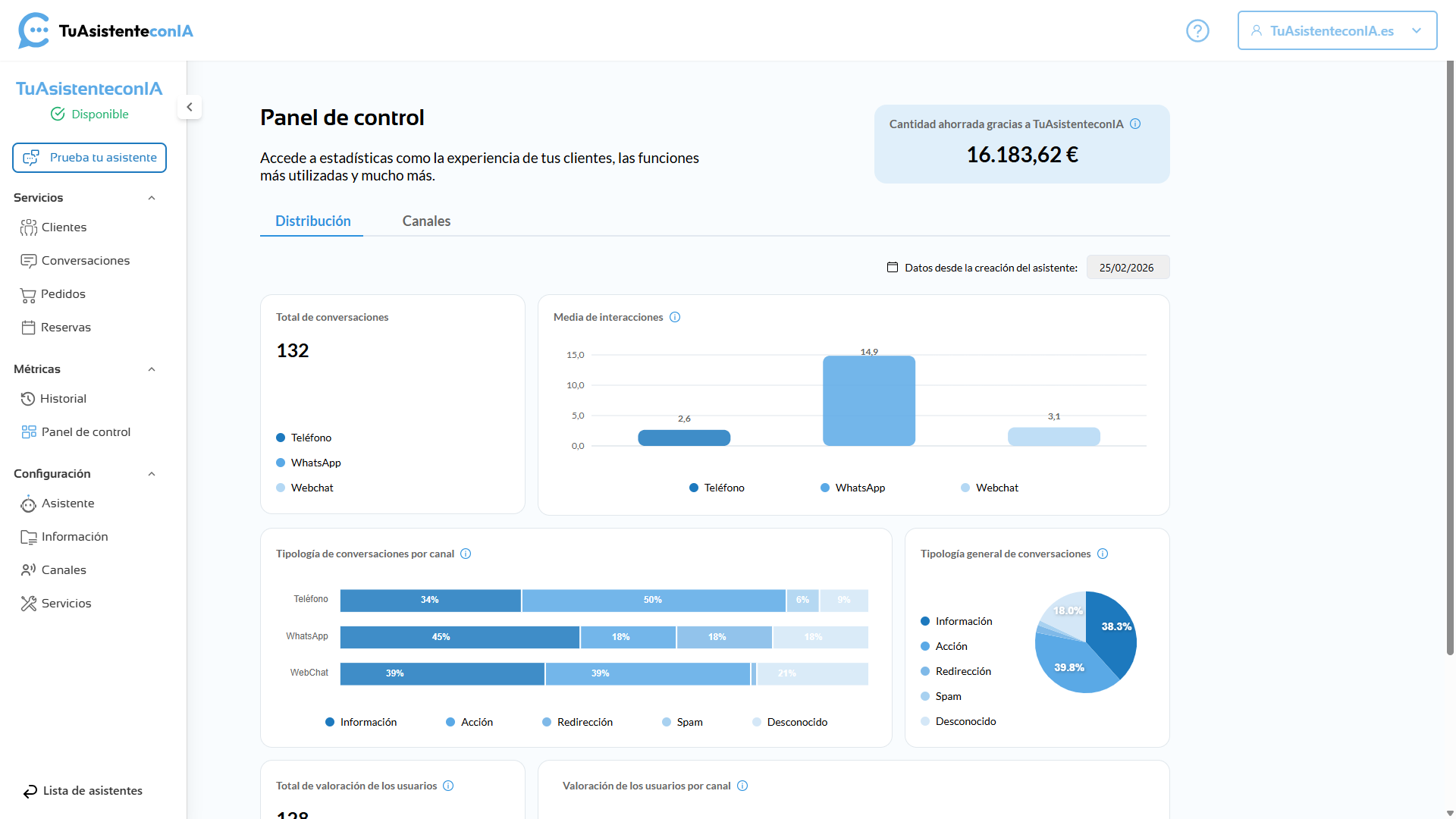The height and width of the screenshot is (819, 1456).
Task: Select the Pedidos cart icon
Action: [x=28, y=294]
